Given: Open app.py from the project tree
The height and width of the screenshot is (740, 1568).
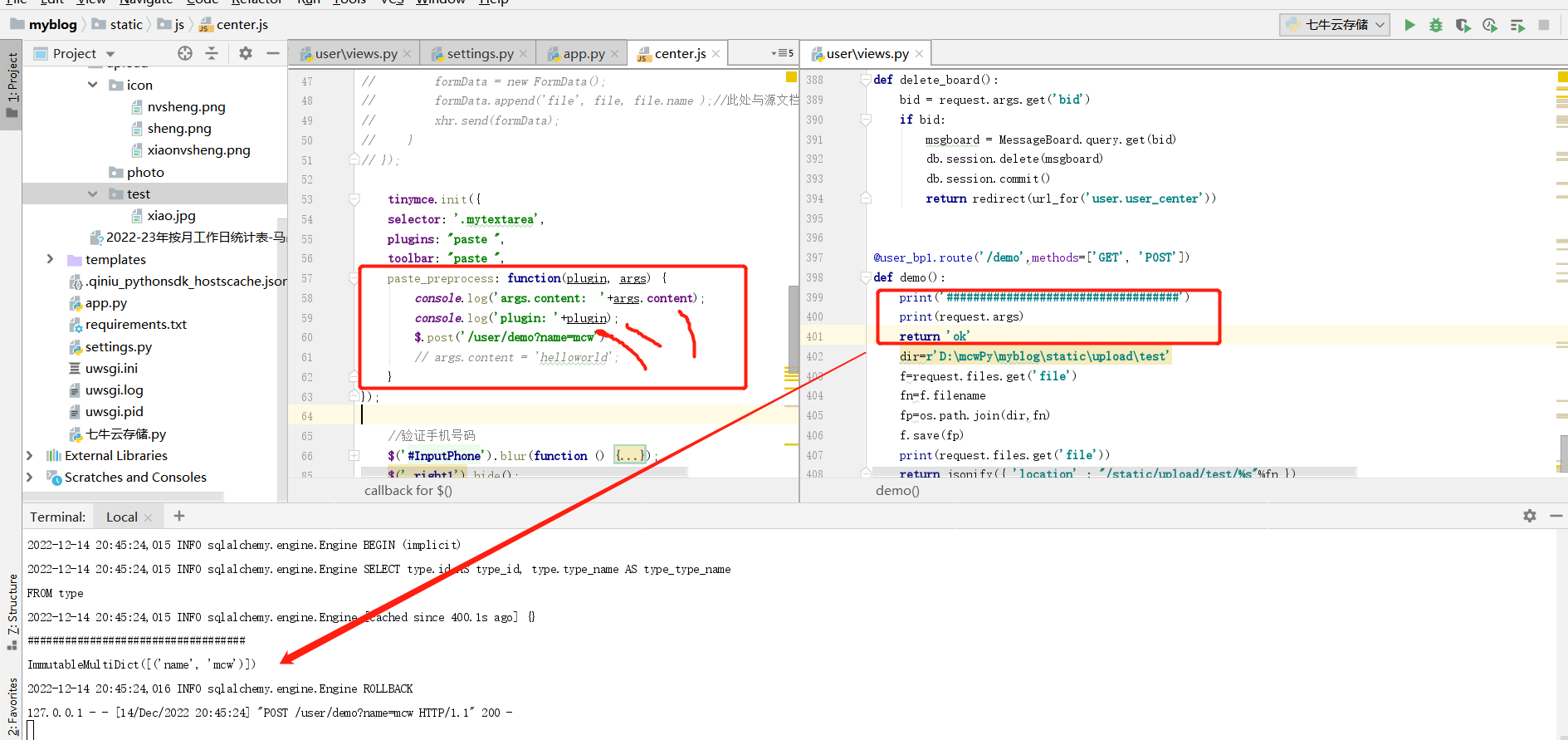Looking at the screenshot, I should [x=106, y=303].
